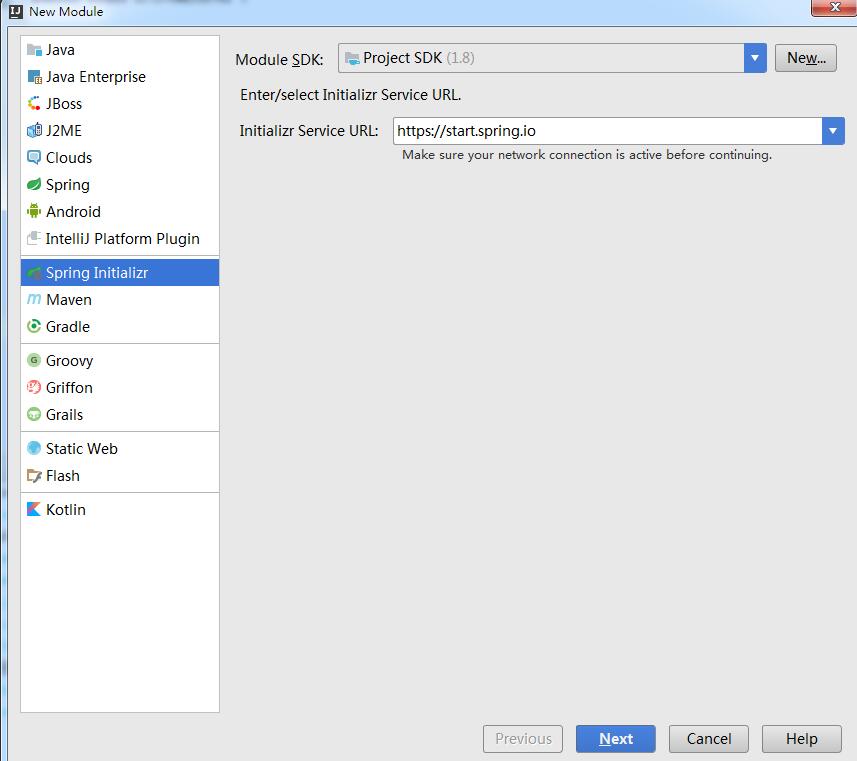Image resolution: width=857 pixels, height=761 pixels.
Task: Click the Java Enterprise icon
Action: coord(34,77)
